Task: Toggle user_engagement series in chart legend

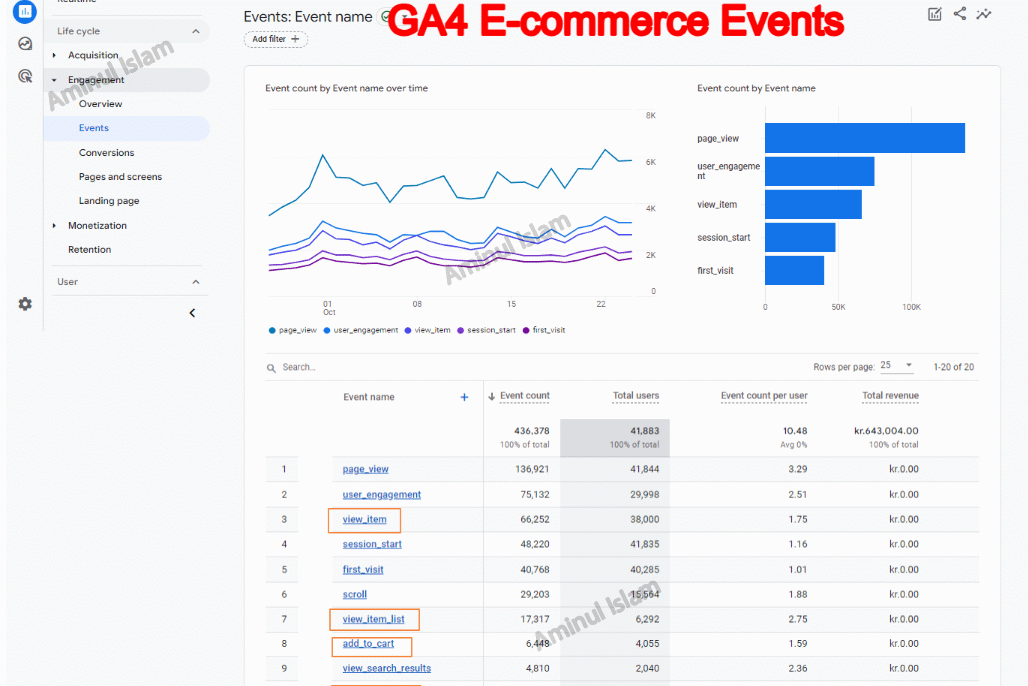Action: 361,330
